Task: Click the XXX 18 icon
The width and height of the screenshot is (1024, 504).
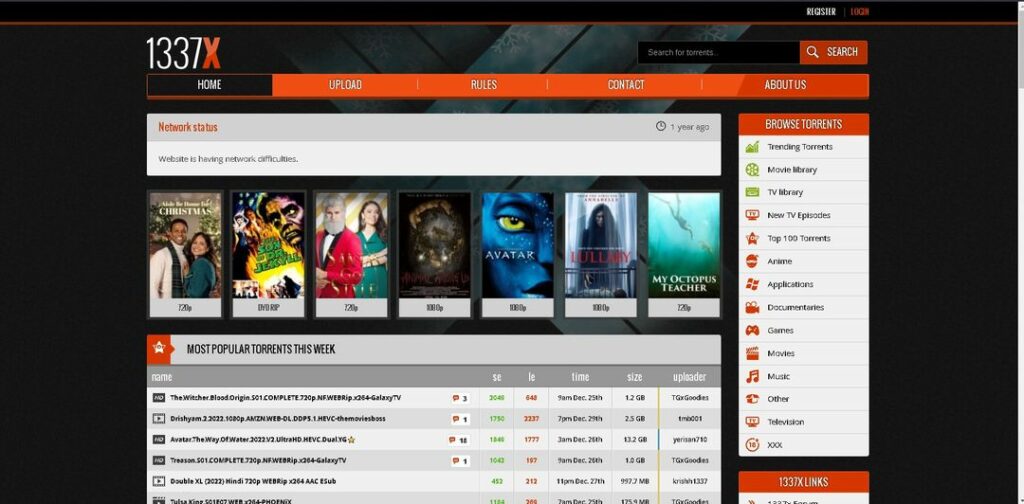Action: [752, 445]
